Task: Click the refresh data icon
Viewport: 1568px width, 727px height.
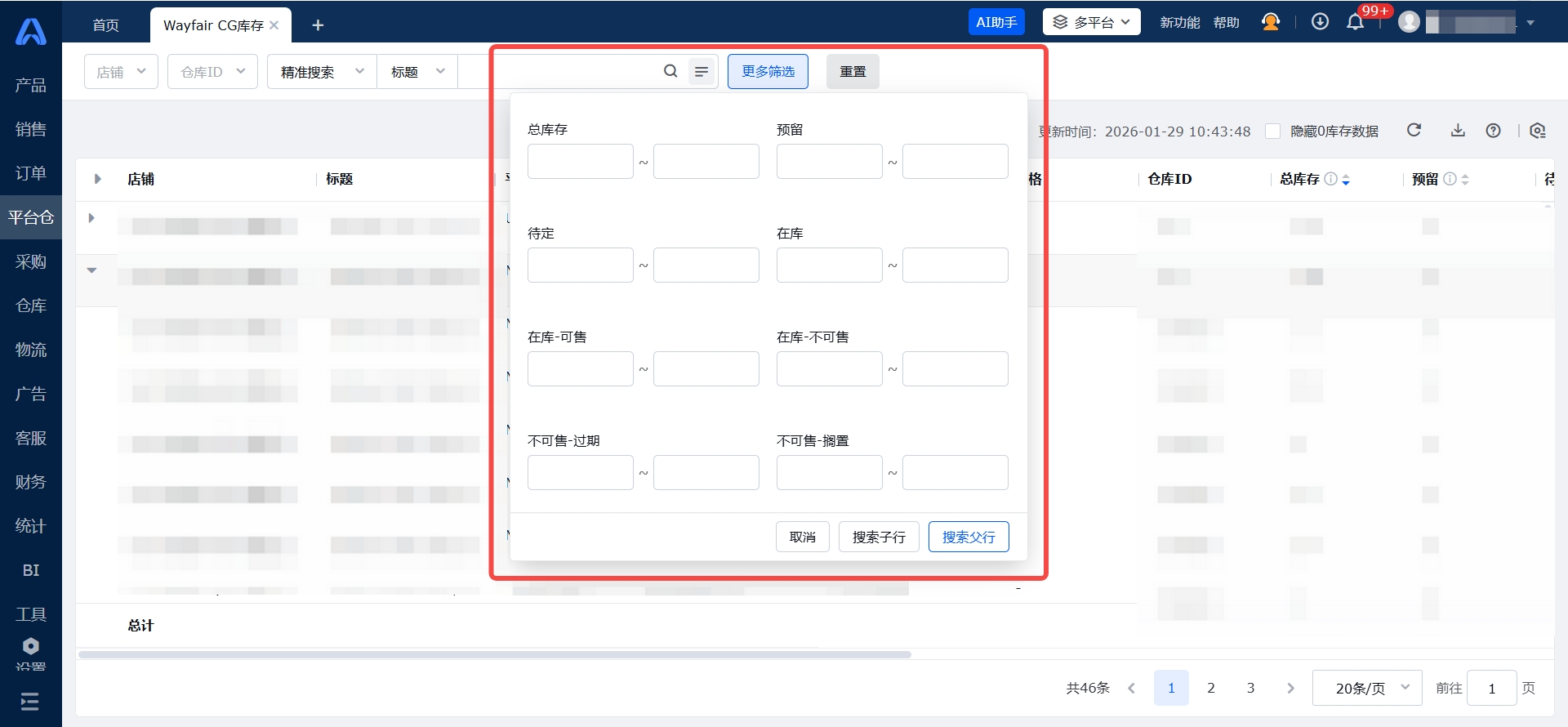Action: coord(1414,131)
